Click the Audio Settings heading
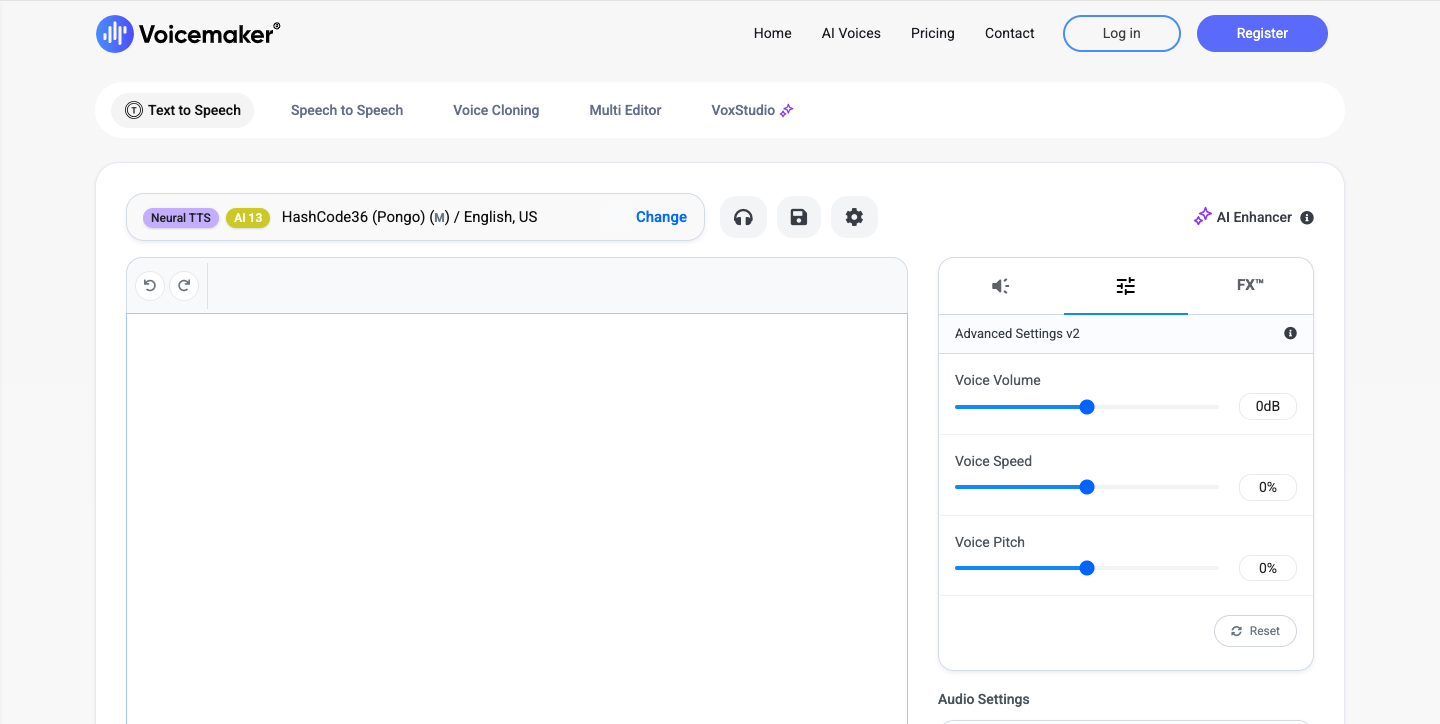 click(x=983, y=699)
